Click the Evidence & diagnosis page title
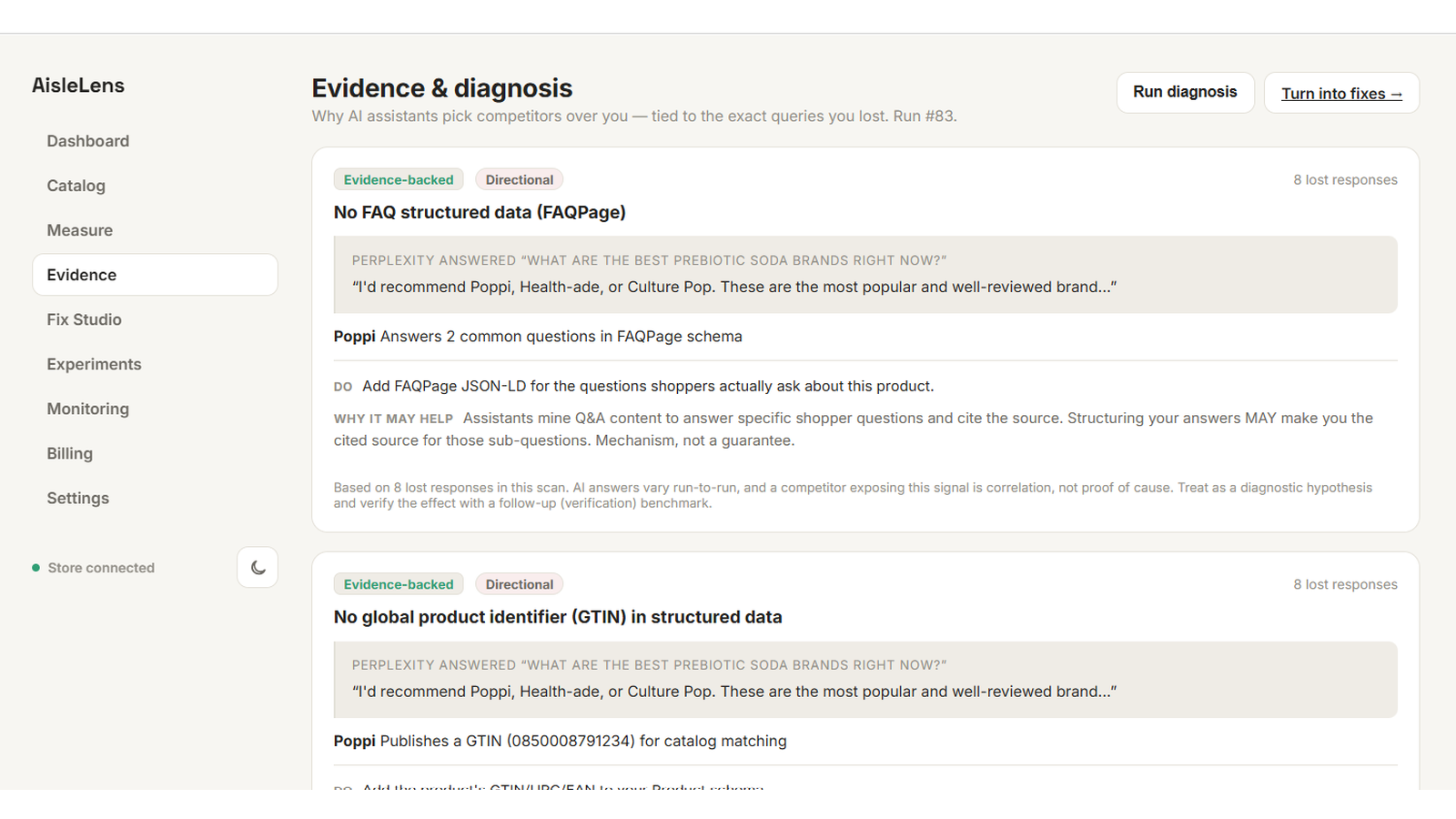This screenshot has width=1456, height=819. [x=442, y=88]
